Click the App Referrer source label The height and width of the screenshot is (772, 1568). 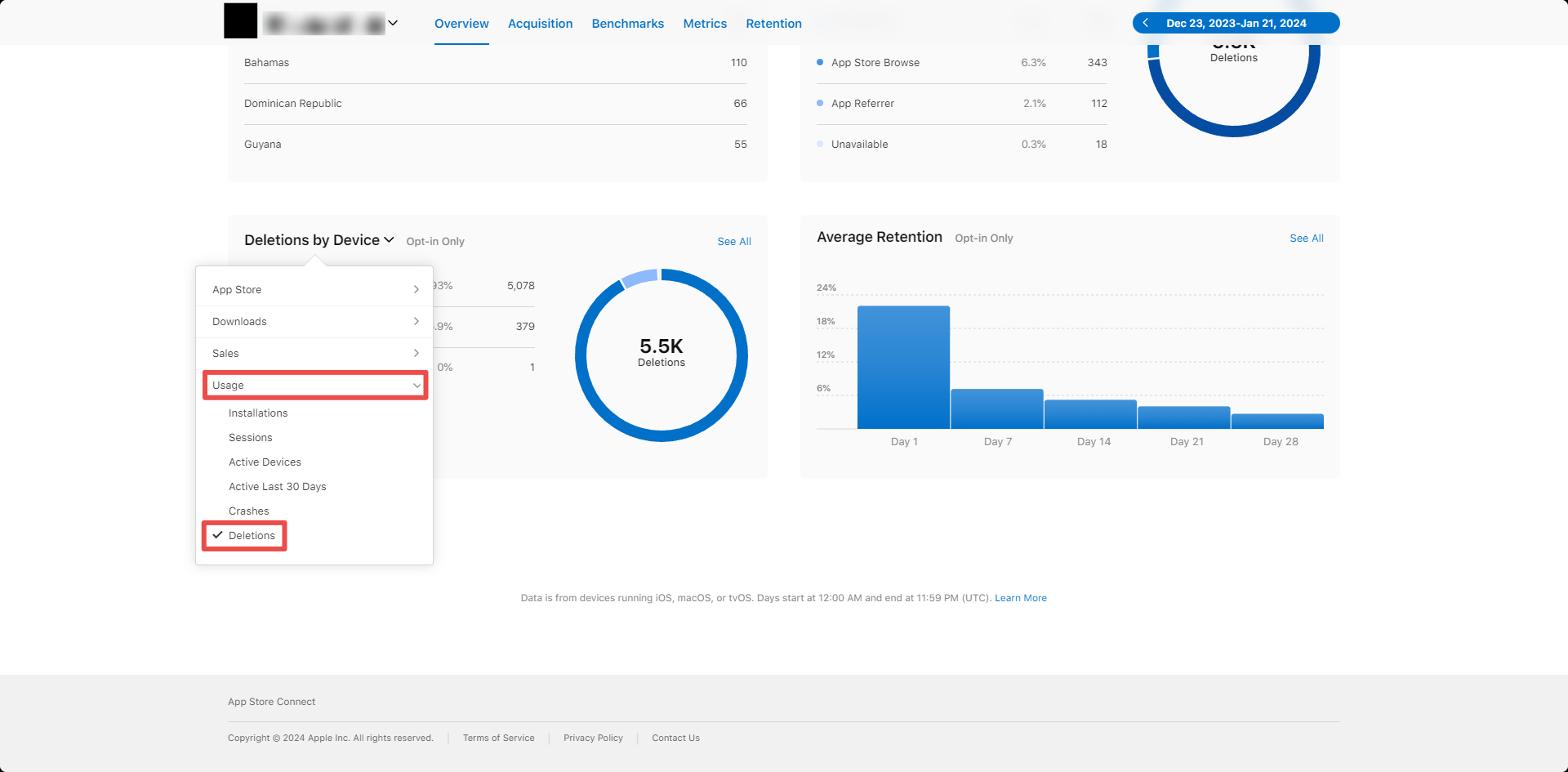862,104
